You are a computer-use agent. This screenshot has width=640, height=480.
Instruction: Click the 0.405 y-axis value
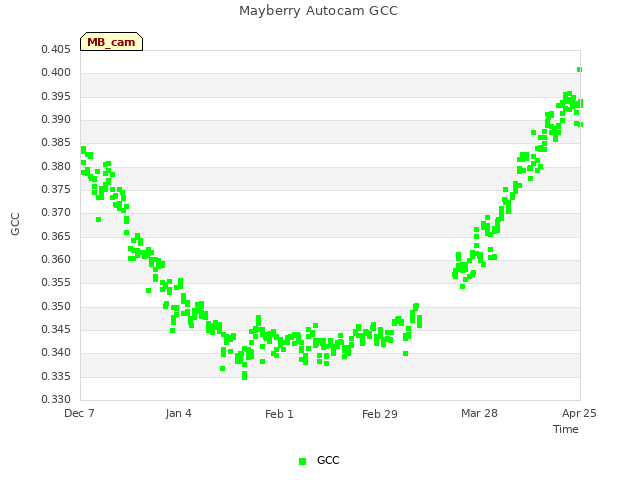56,49
